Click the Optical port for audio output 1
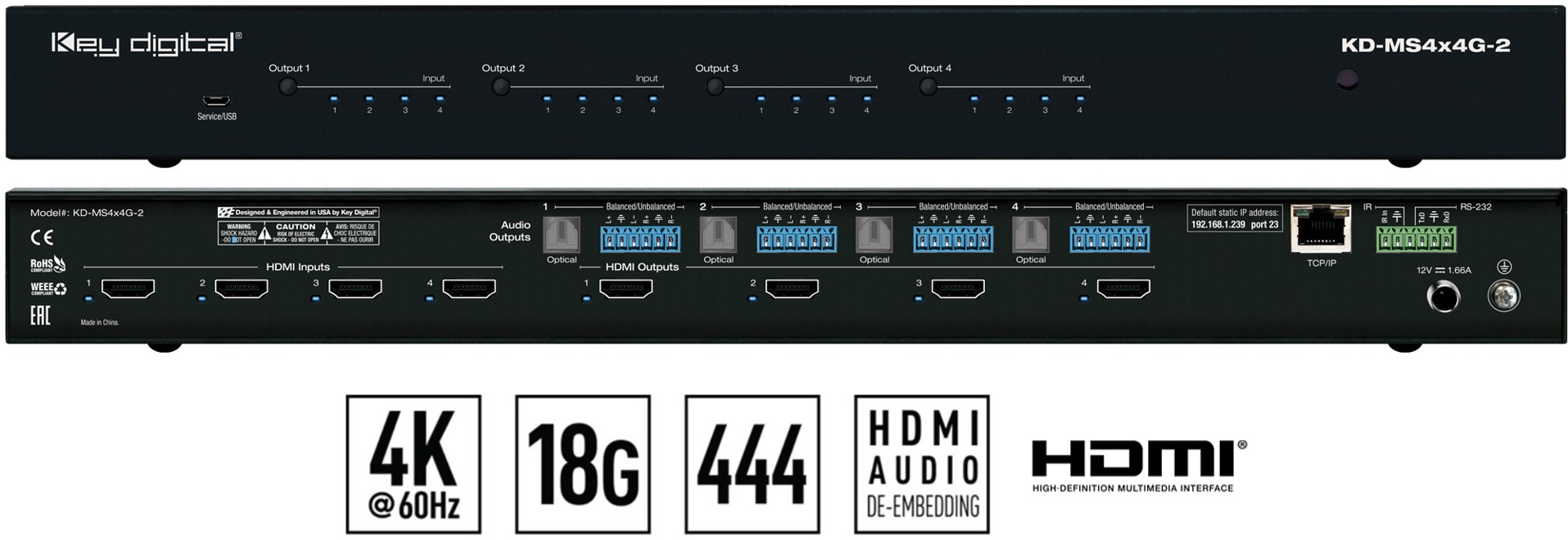The width and height of the screenshot is (1568, 540). pyautogui.click(x=562, y=235)
